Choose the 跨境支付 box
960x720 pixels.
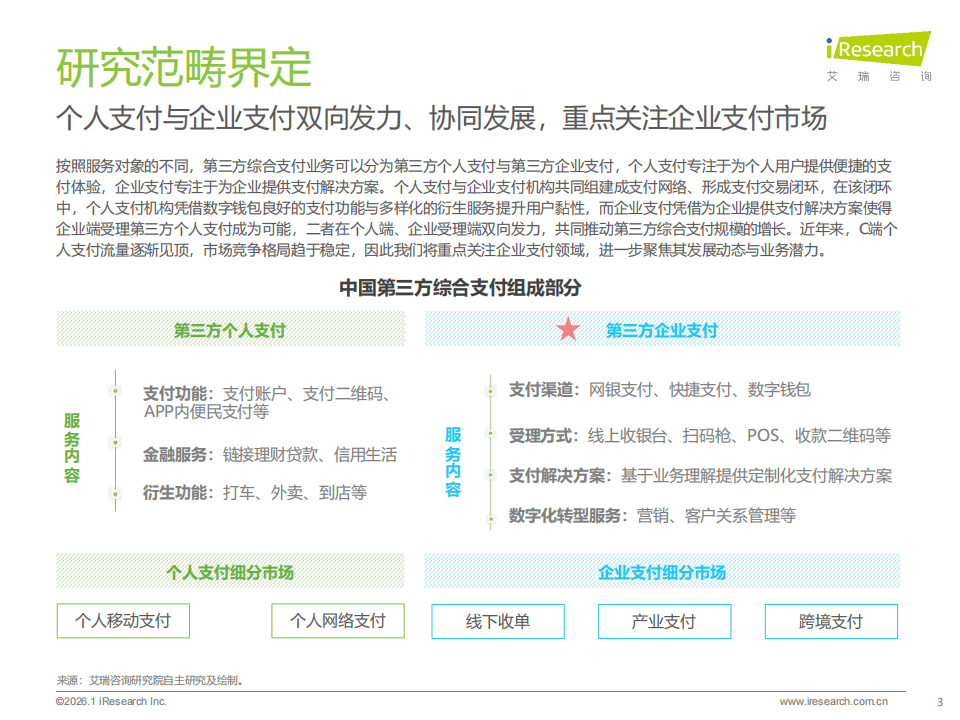pyautogui.click(x=831, y=621)
